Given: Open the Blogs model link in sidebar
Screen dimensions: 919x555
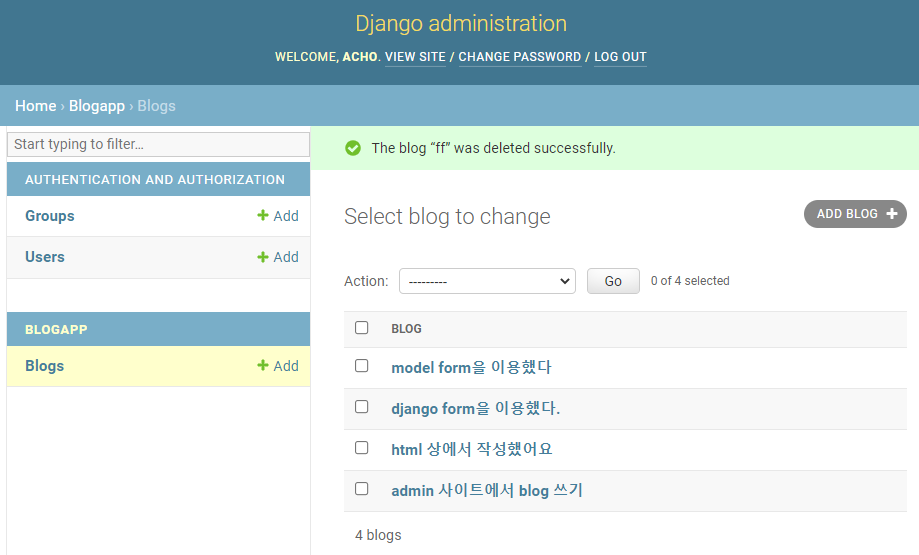Looking at the screenshot, I should coord(45,366).
